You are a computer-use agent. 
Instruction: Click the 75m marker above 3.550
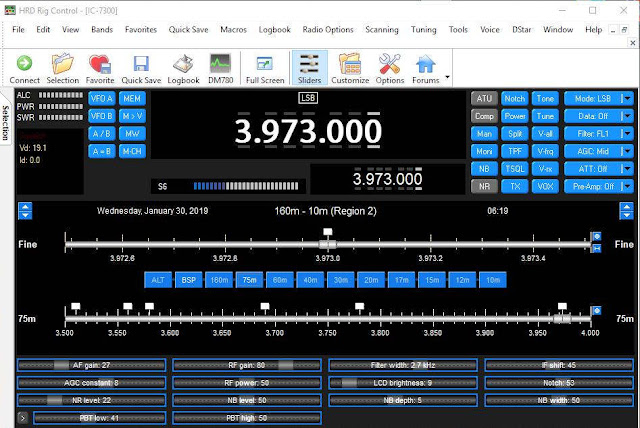coord(128,306)
